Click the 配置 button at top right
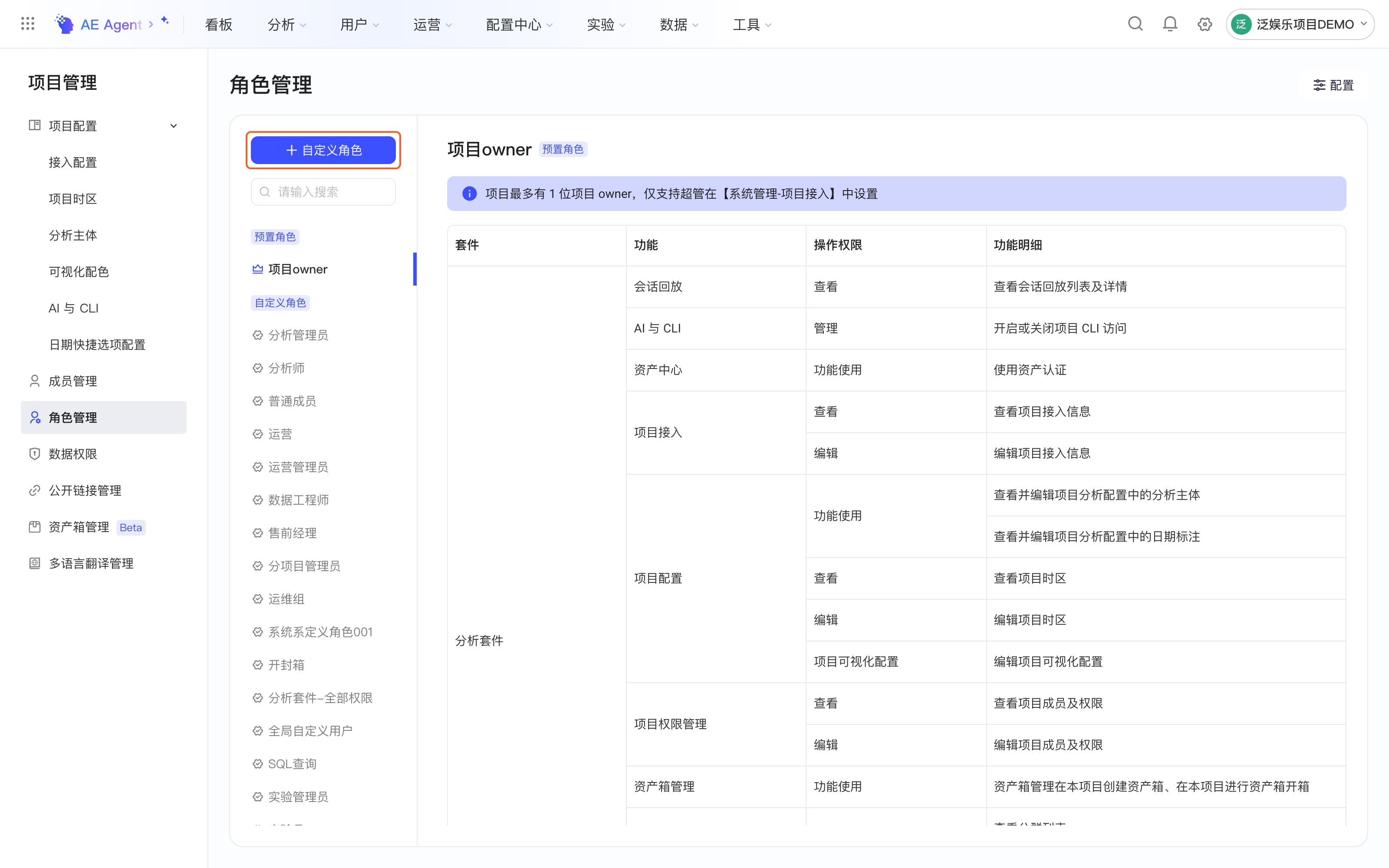Image resolution: width=1389 pixels, height=868 pixels. 1333,85
